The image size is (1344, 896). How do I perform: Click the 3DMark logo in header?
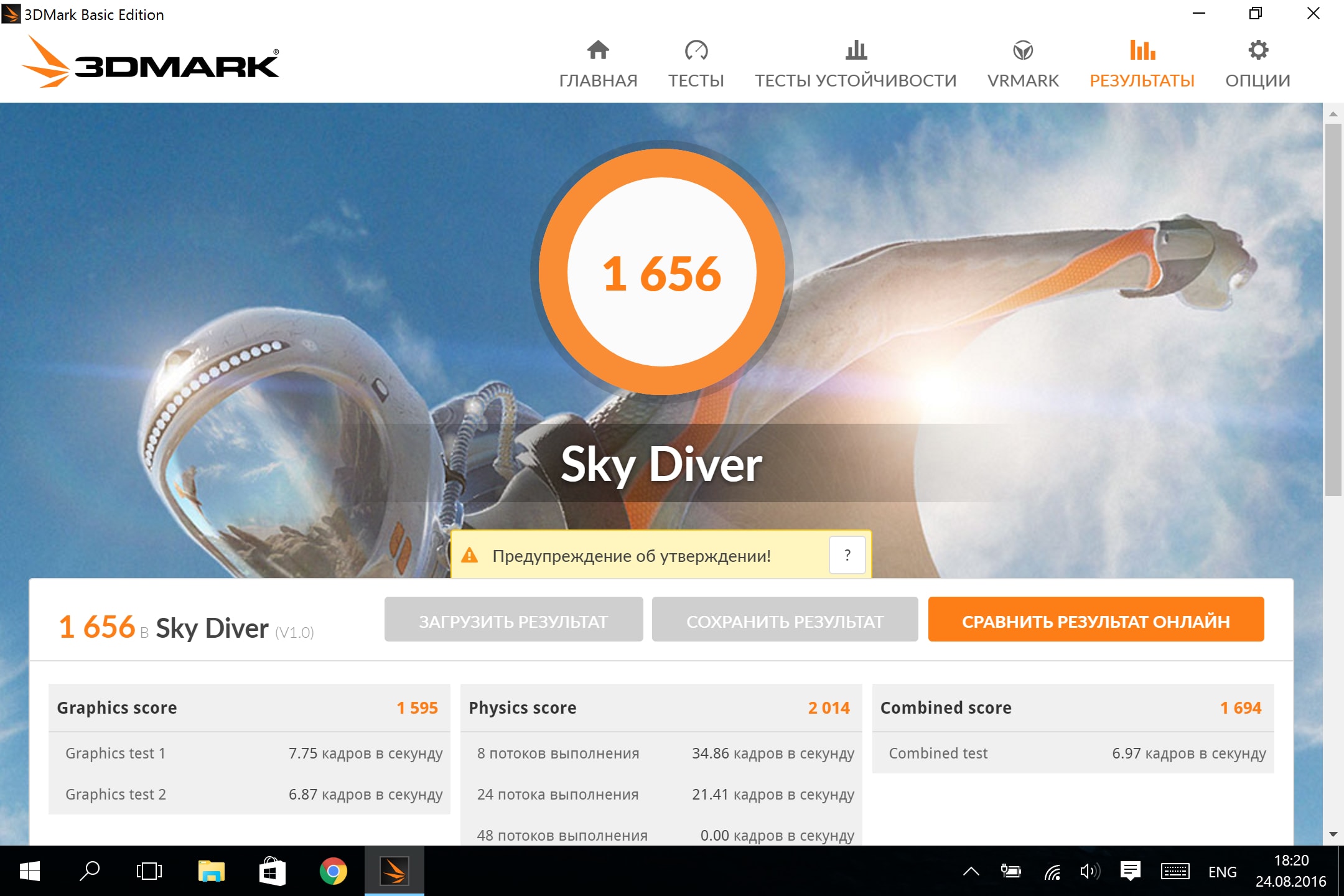(150, 62)
